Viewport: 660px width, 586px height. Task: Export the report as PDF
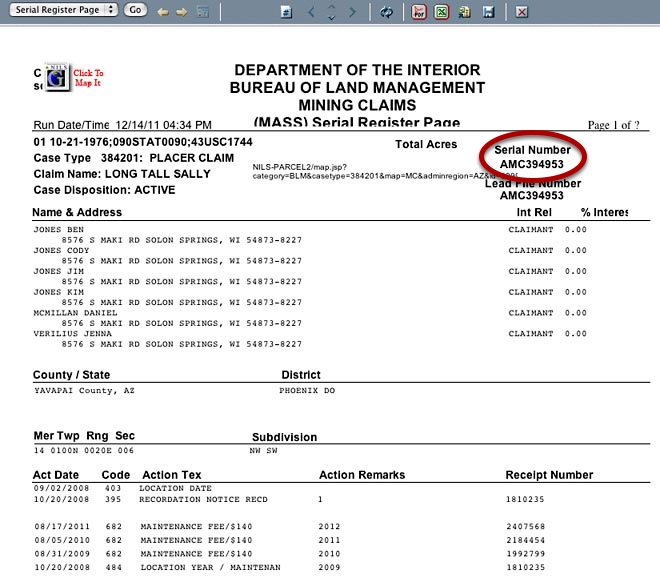click(x=419, y=12)
